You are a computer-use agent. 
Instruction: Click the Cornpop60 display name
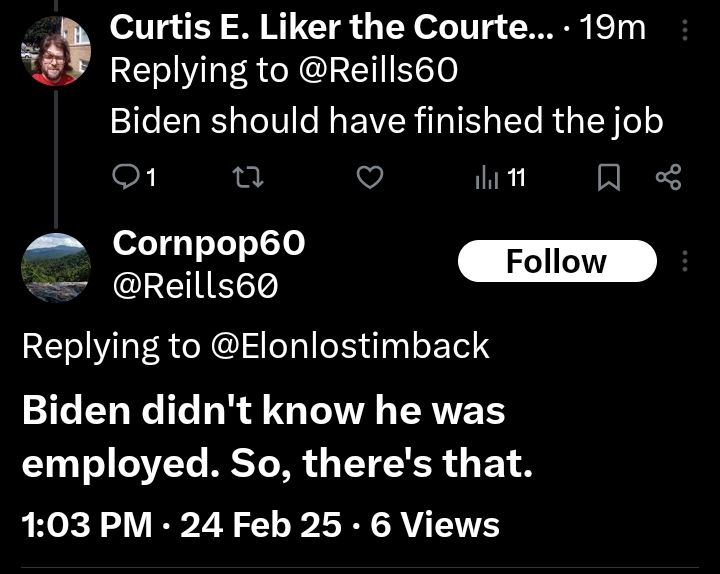[x=209, y=242]
